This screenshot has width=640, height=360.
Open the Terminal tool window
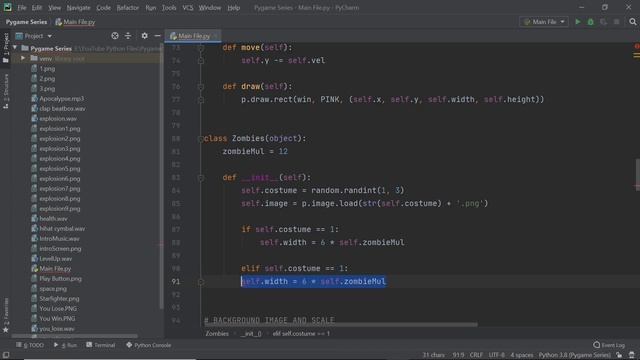pyautogui.click(x=101, y=345)
